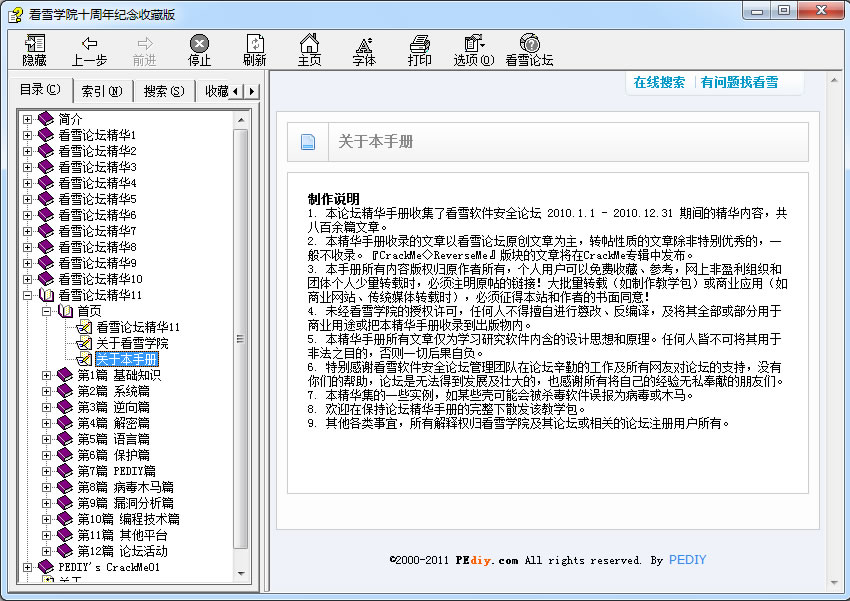Expand the 看雪论坛精华7 node

point(28,231)
